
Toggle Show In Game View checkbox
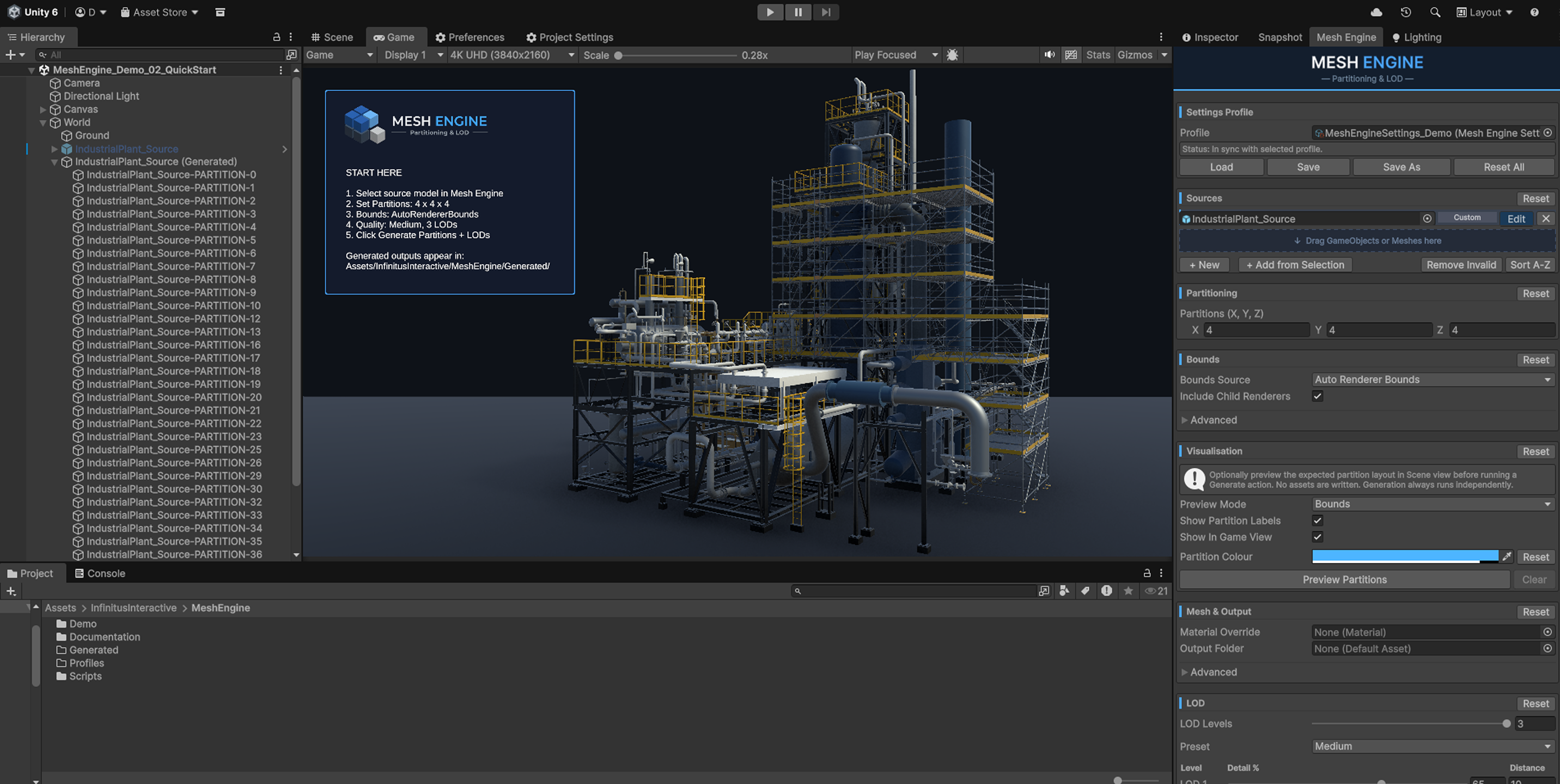[1317, 537]
